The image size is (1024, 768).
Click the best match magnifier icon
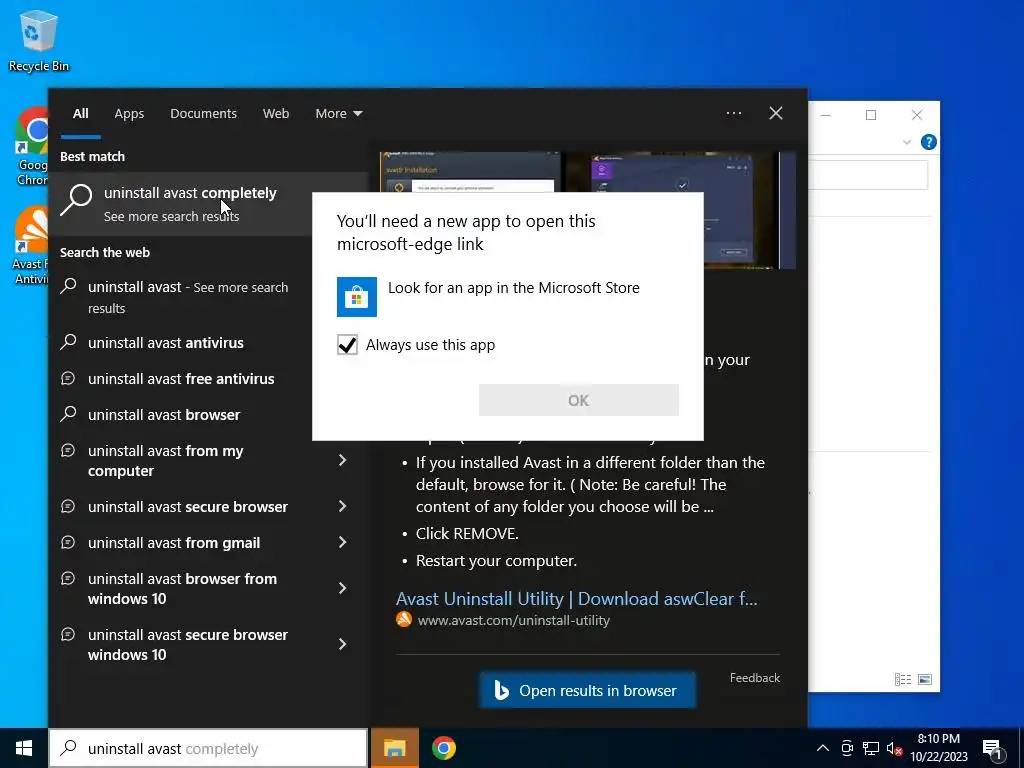point(76,199)
